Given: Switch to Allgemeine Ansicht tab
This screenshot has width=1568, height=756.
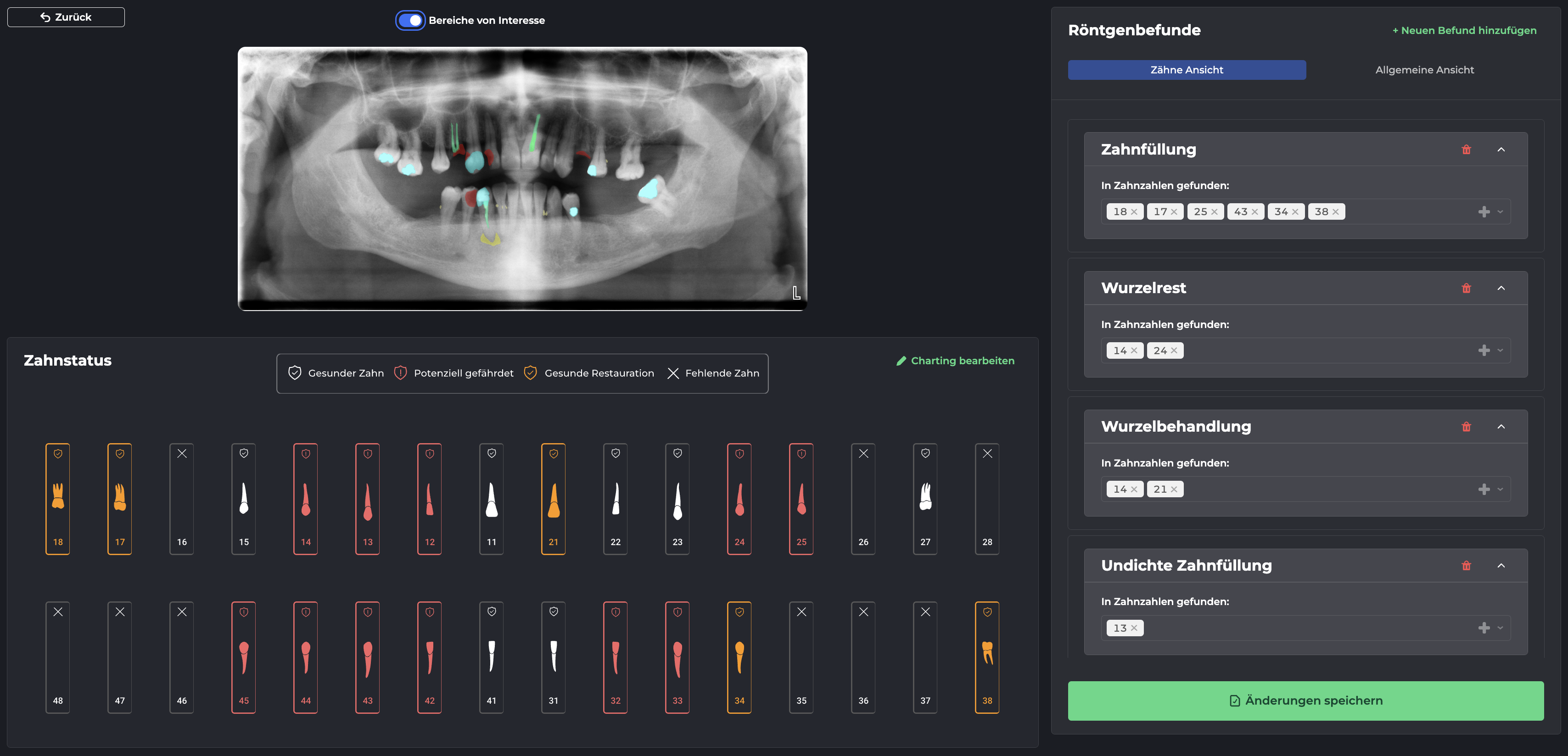Looking at the screenshot, I should tap(1424, 70).
